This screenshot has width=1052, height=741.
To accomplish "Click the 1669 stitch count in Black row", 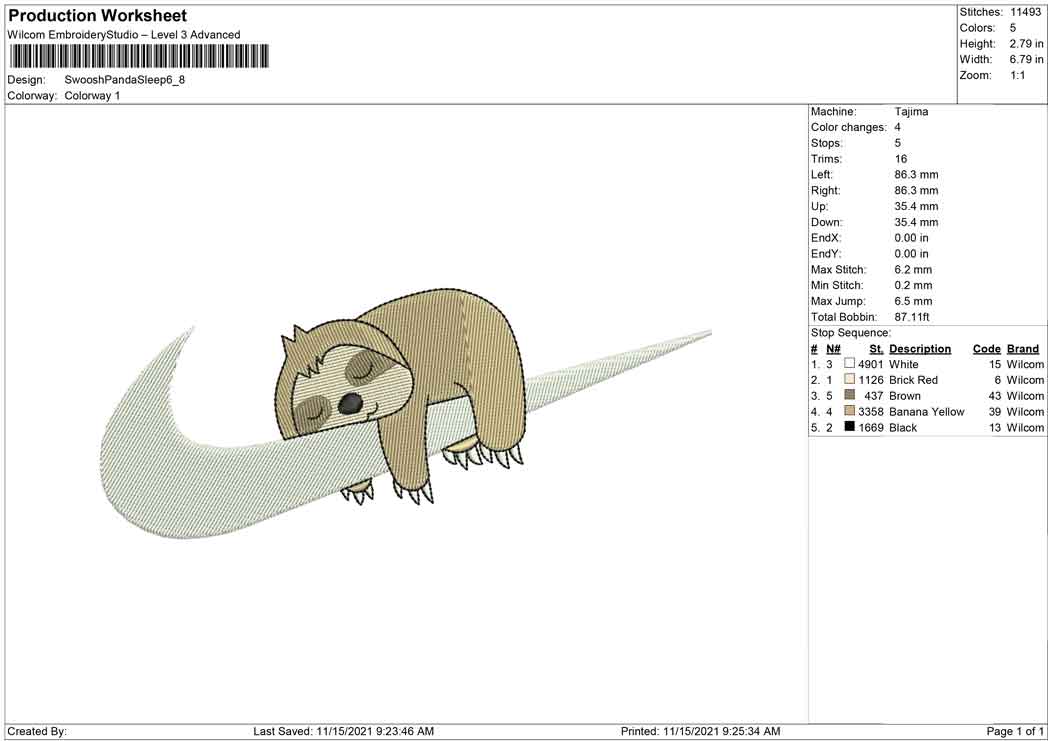I will point(871,428).
